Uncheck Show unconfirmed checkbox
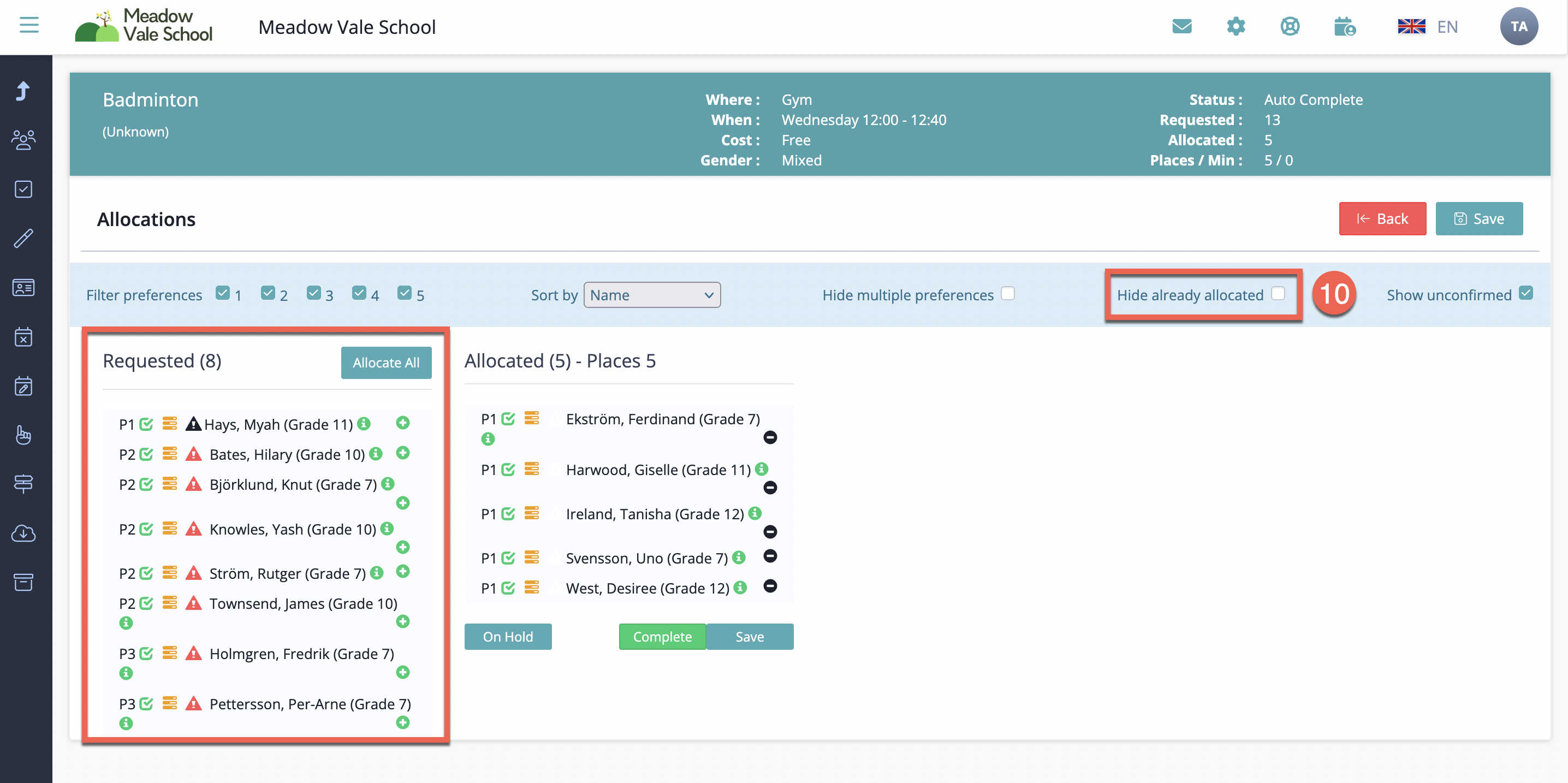Viewport: 1568px width, 783px height. click(x=1526, y=293)
